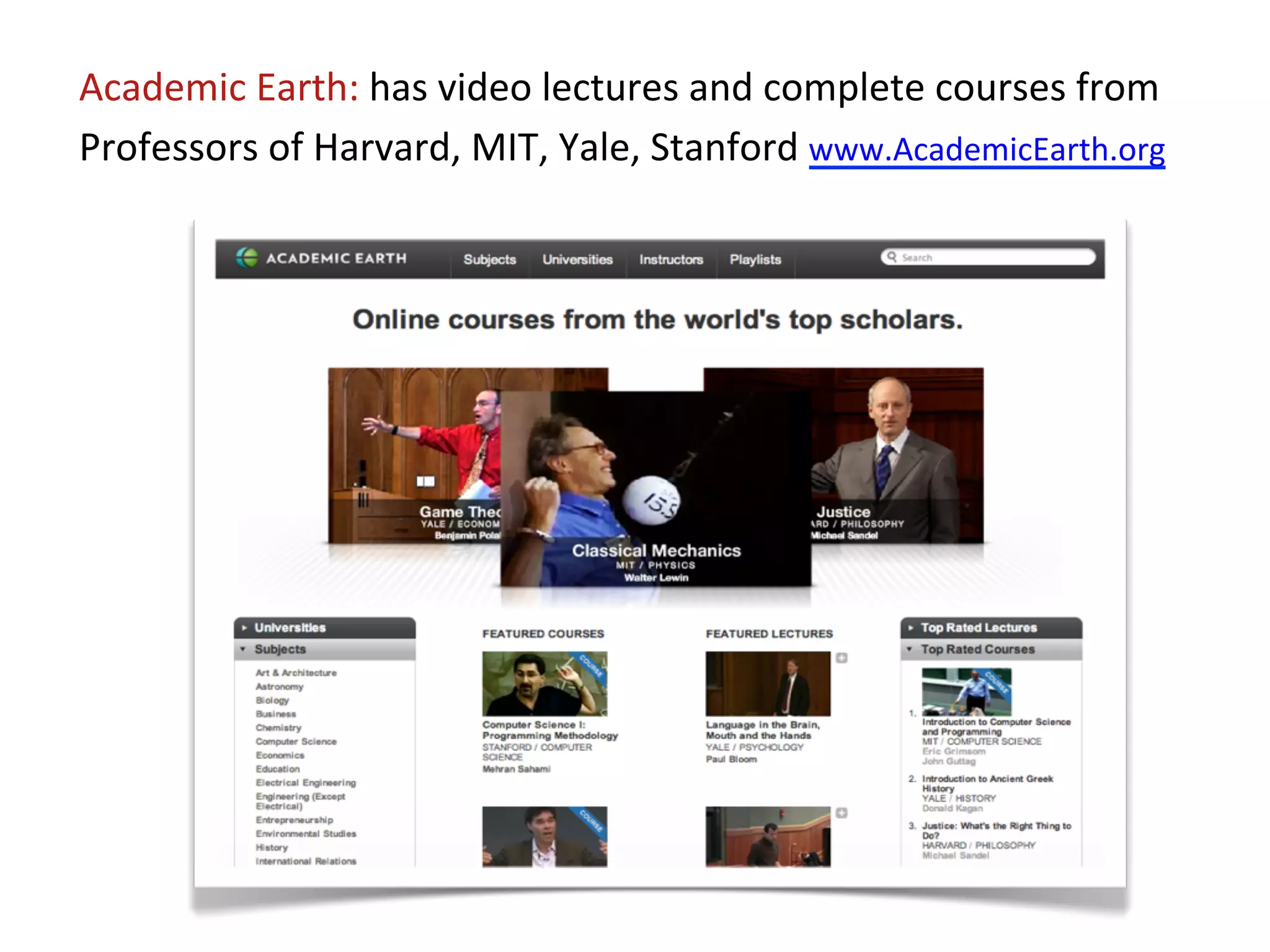Select Electrical Engineering in subjects list
Screen dimensions: 1270x952
[x=306, y=783]
